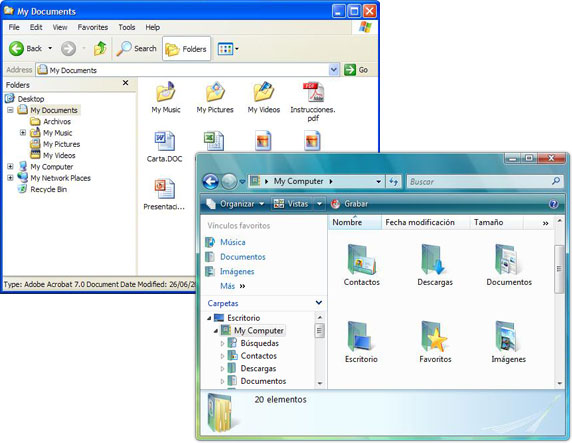The width and height of the screenshot is (572, 443).
Task: Select Escritorio in the Carpetas tree
Action: [243, 317]
